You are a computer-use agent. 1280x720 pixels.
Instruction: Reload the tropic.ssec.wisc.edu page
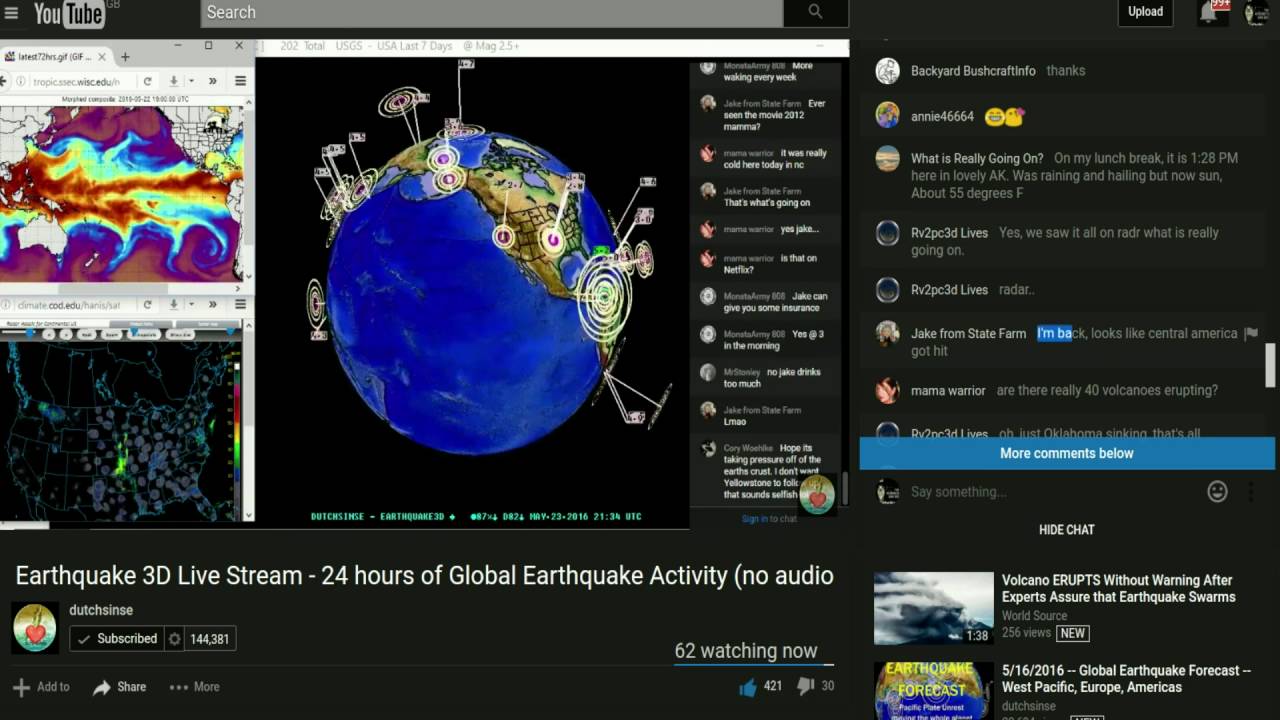coord(147,81)
